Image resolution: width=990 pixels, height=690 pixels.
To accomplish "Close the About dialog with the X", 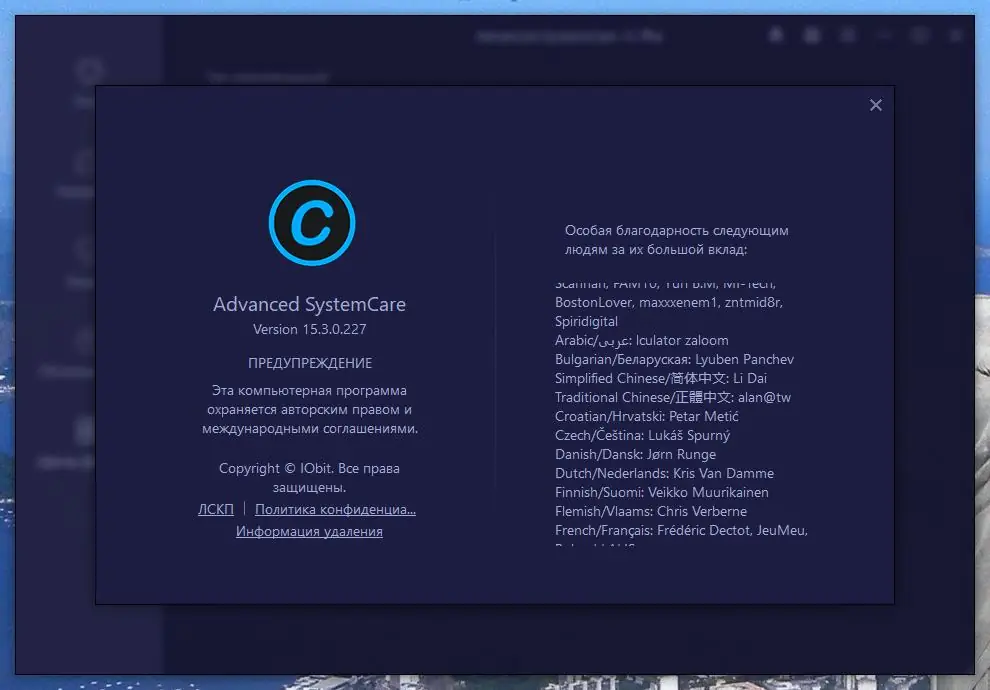I will pos(876,105).
